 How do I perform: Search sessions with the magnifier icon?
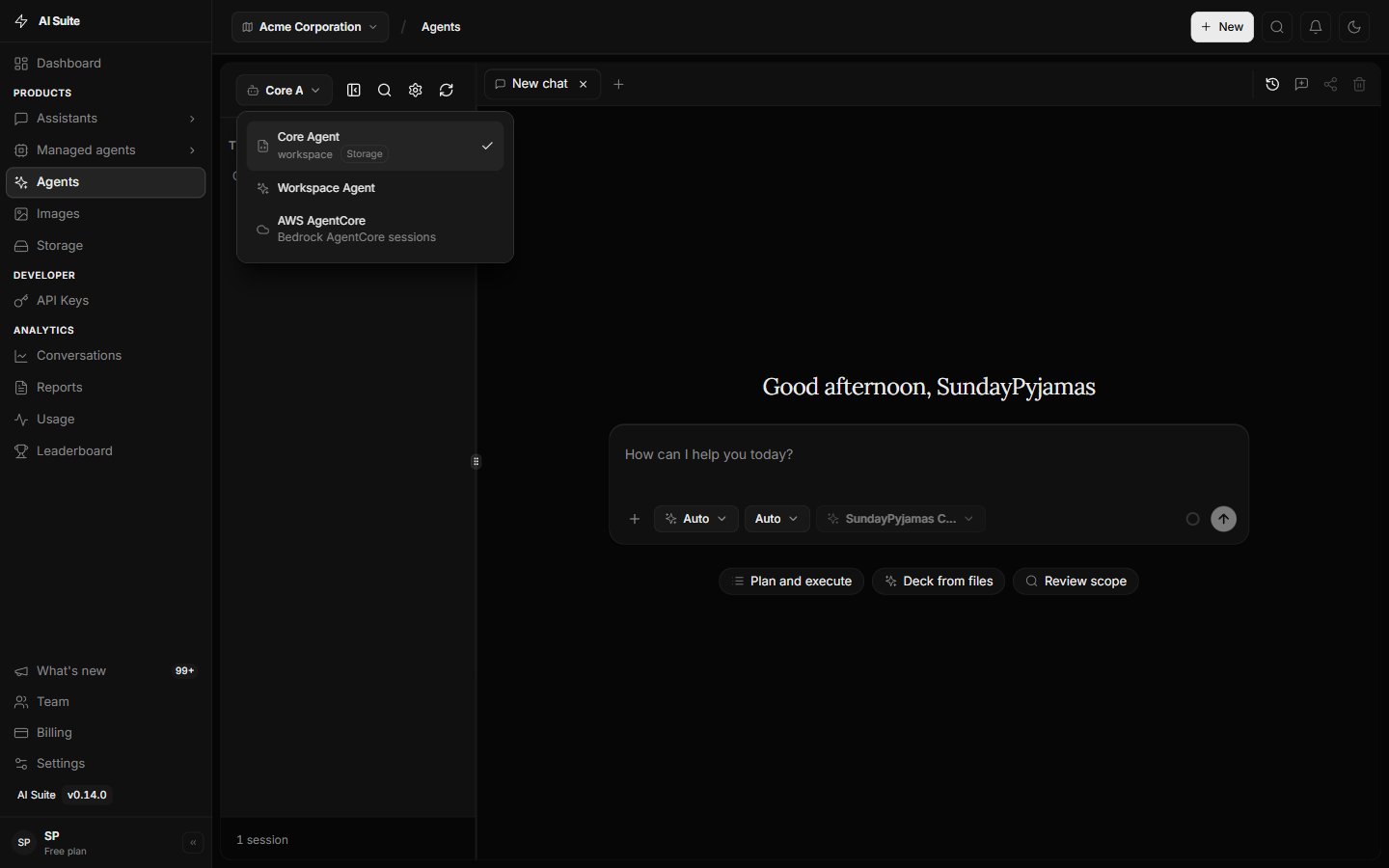(385, 90)
